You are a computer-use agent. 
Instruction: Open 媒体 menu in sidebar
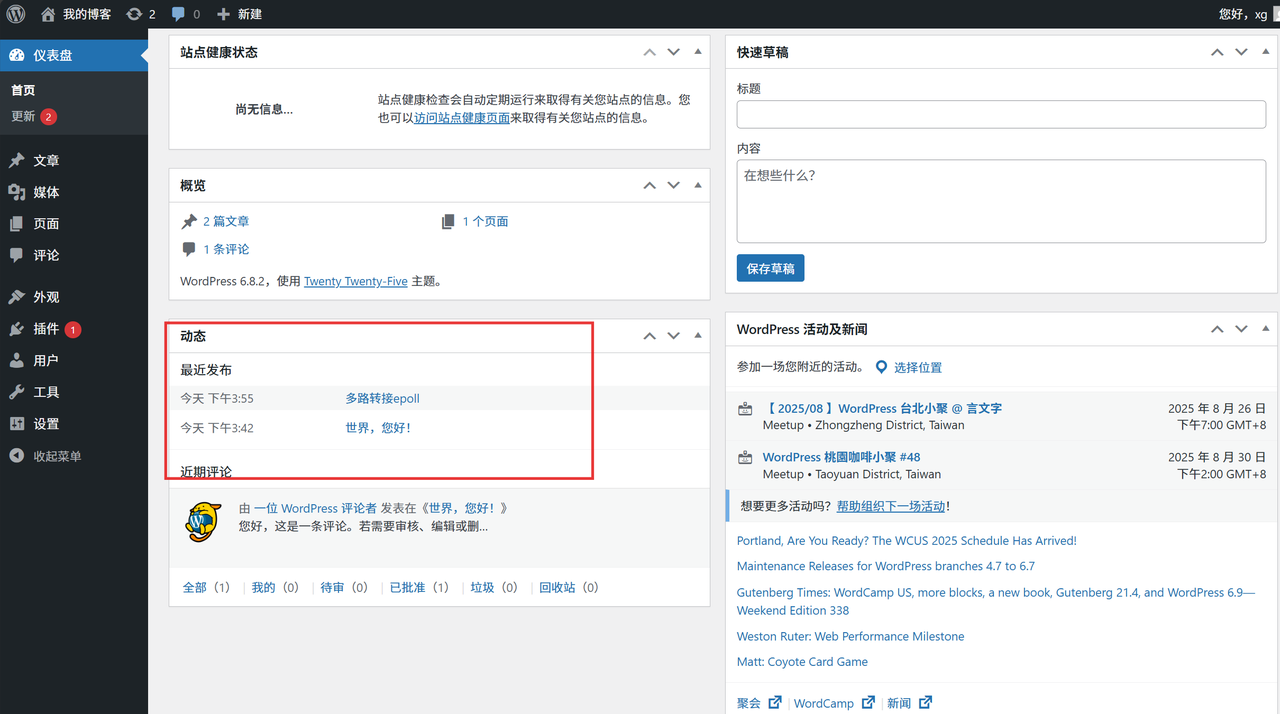(74, 192)
